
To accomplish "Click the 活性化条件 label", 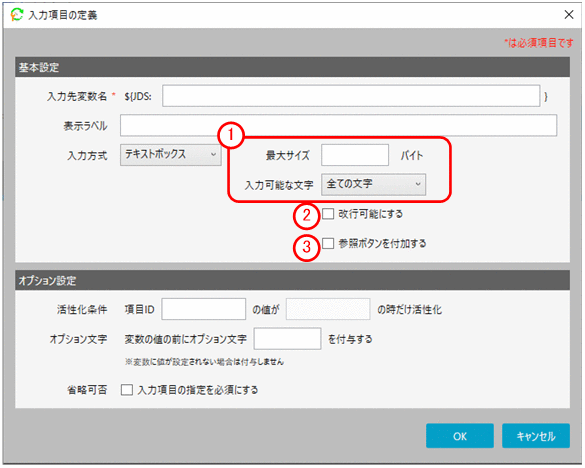I will (82, 309).
